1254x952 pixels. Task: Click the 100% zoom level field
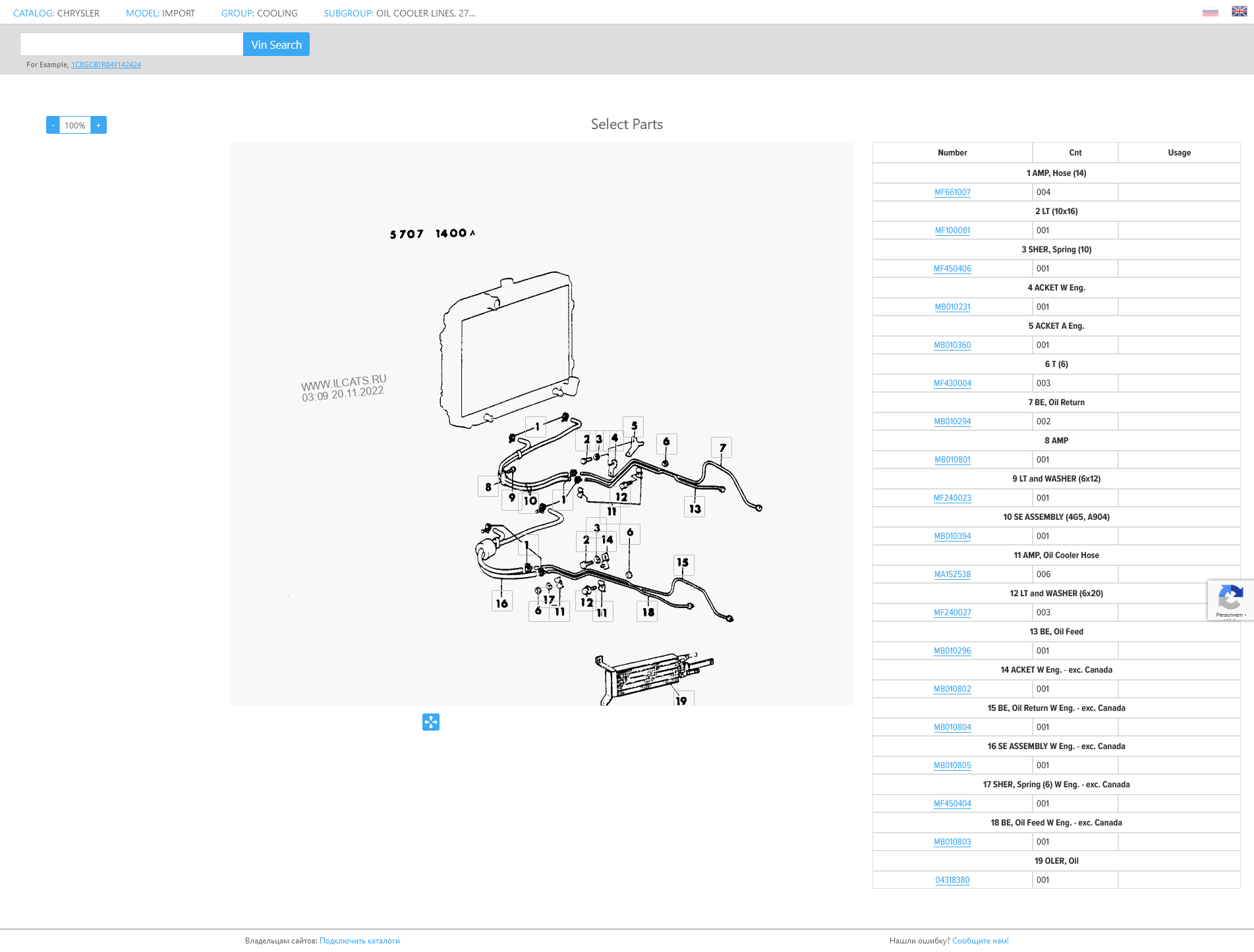(75, 125)
